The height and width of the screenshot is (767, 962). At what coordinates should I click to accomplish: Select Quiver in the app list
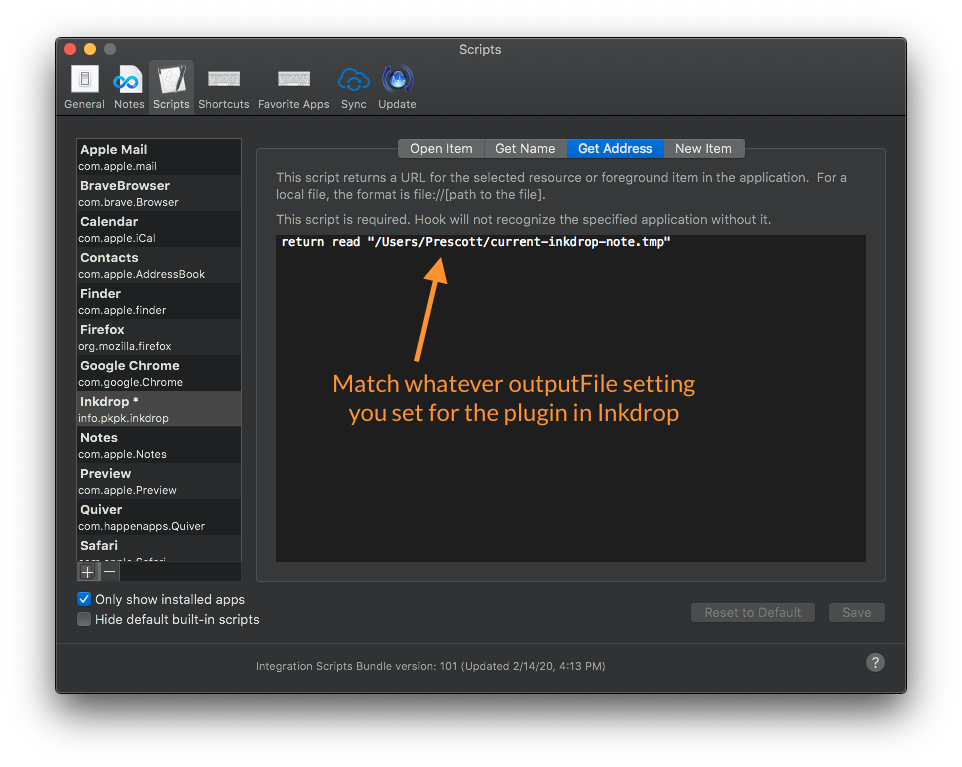click(x=159, y=517)
